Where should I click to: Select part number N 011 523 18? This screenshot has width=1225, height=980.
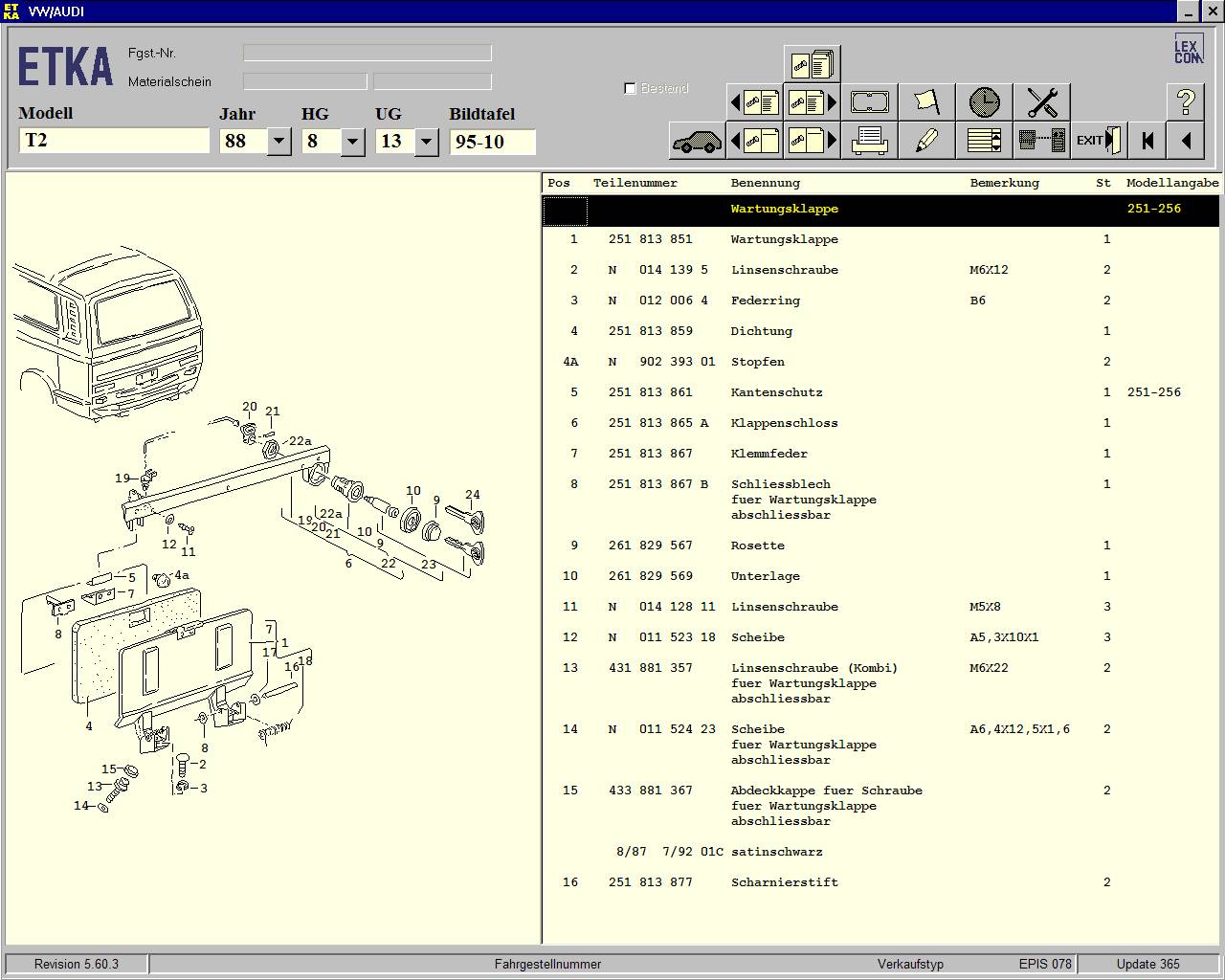(661, 637)
